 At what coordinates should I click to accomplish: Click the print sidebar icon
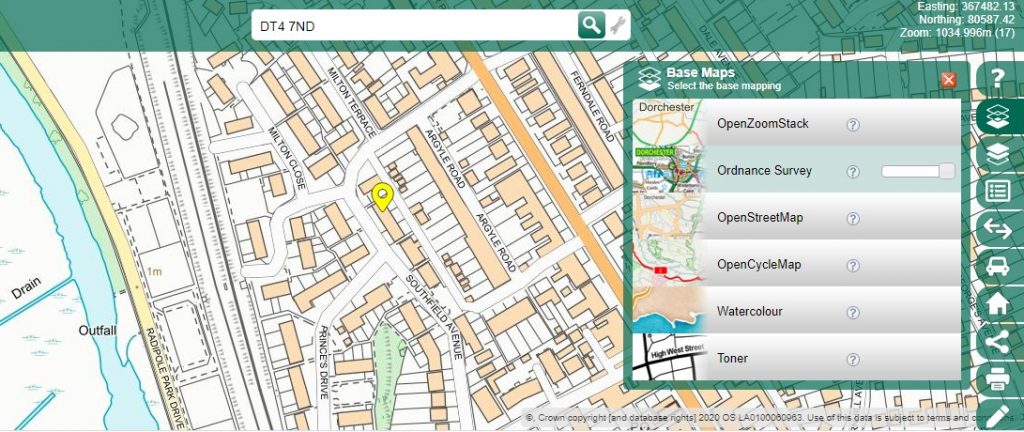997,379
